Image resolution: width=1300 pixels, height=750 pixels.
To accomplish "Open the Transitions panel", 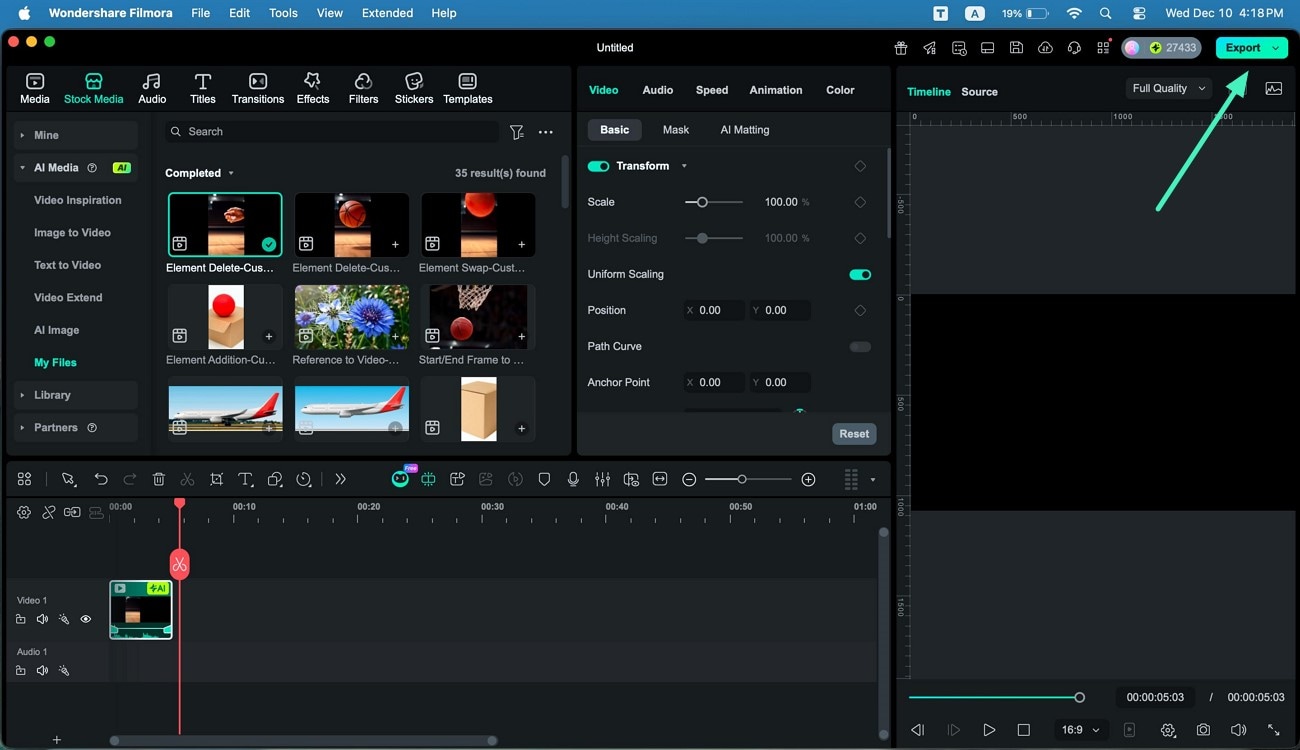I will click(257, 87).
